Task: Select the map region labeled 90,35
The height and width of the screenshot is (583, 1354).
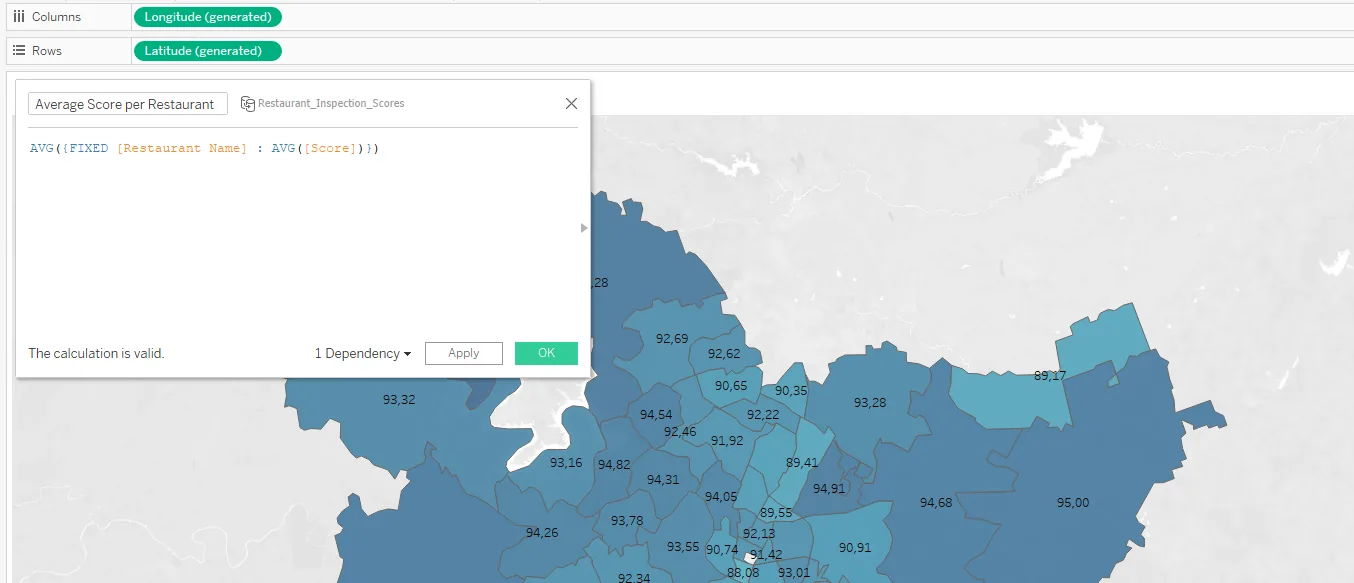Action: 791,391
